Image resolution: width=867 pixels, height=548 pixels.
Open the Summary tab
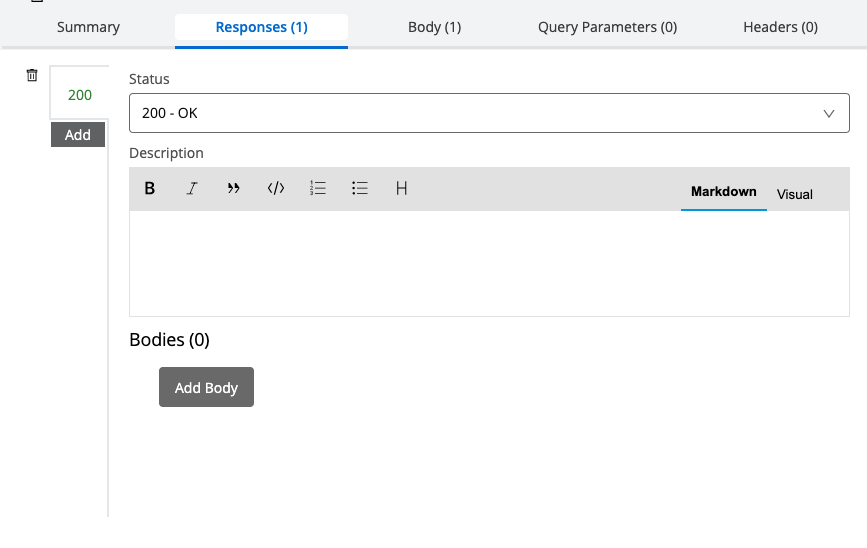[88, 27]
